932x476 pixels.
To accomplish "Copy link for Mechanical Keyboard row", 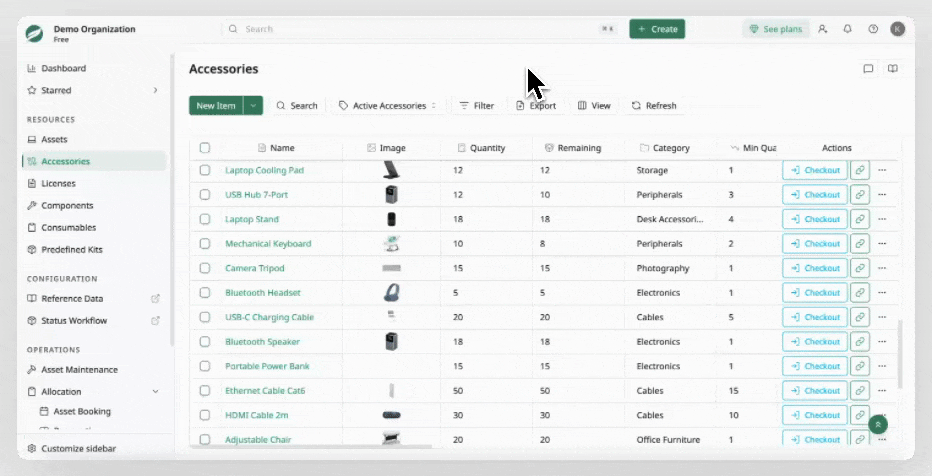I will coord(860,244).
